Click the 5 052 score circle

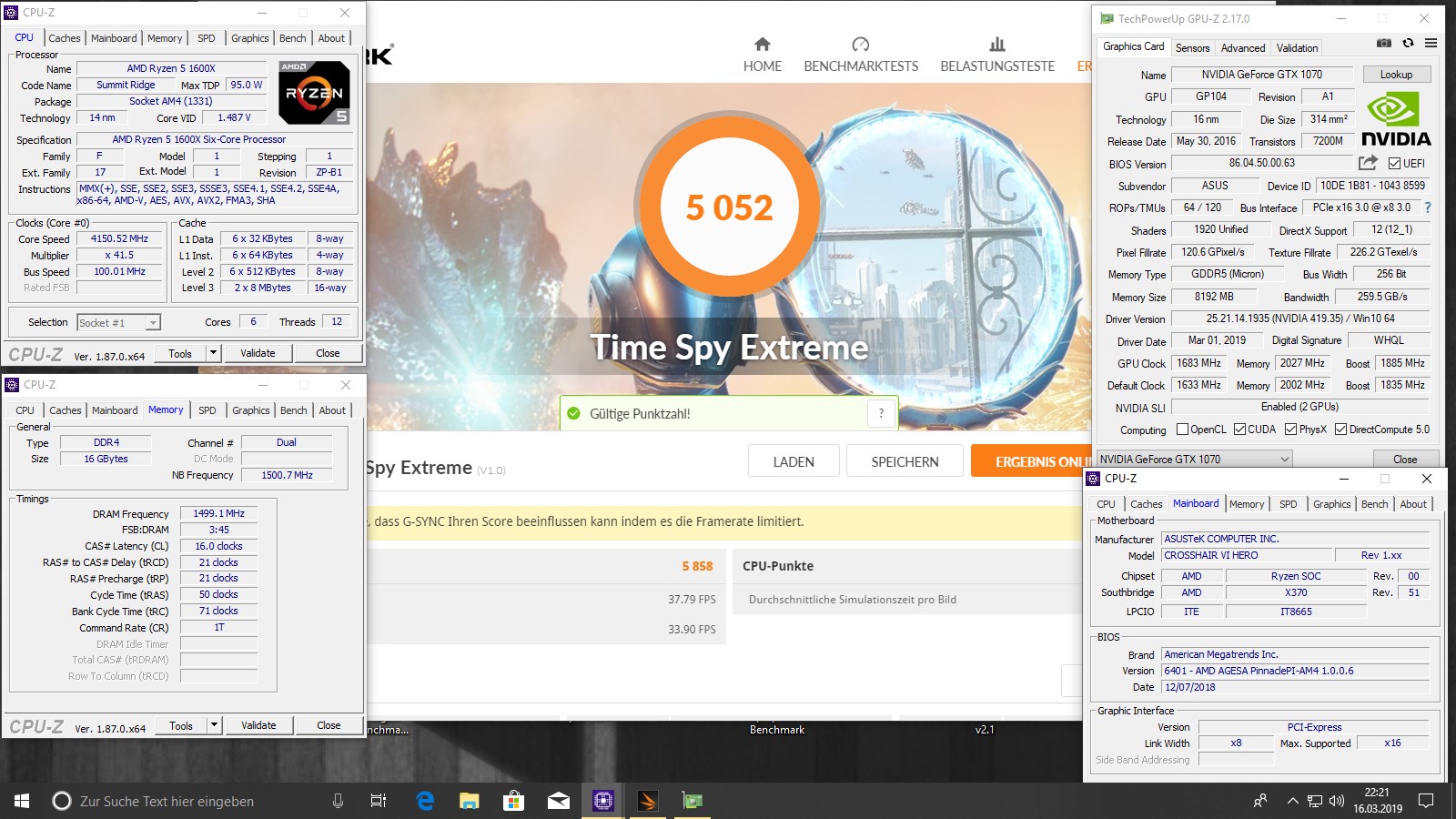(728, 207)
